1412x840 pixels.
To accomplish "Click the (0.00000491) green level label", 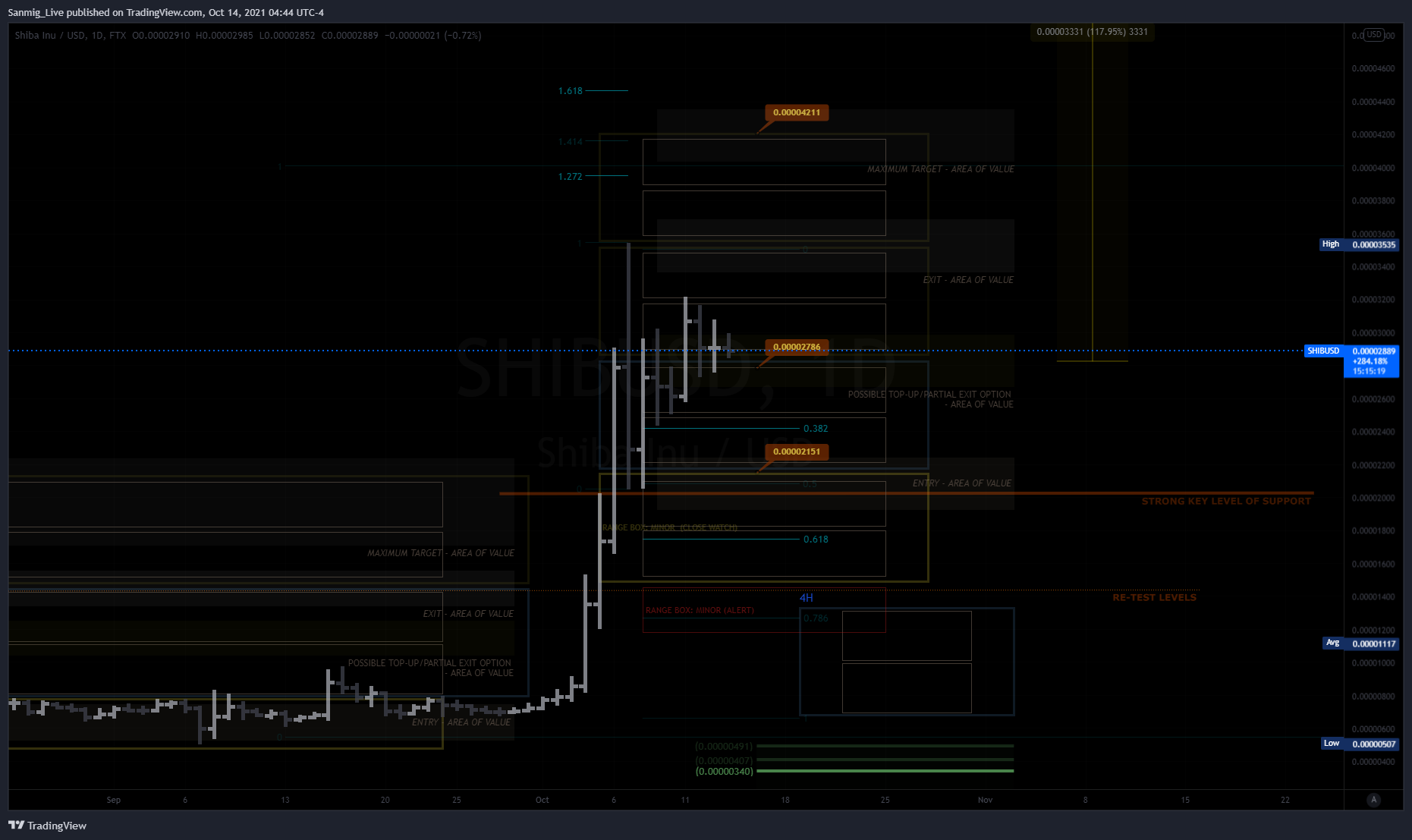I will pyautogui.click(x=724, y=746).
